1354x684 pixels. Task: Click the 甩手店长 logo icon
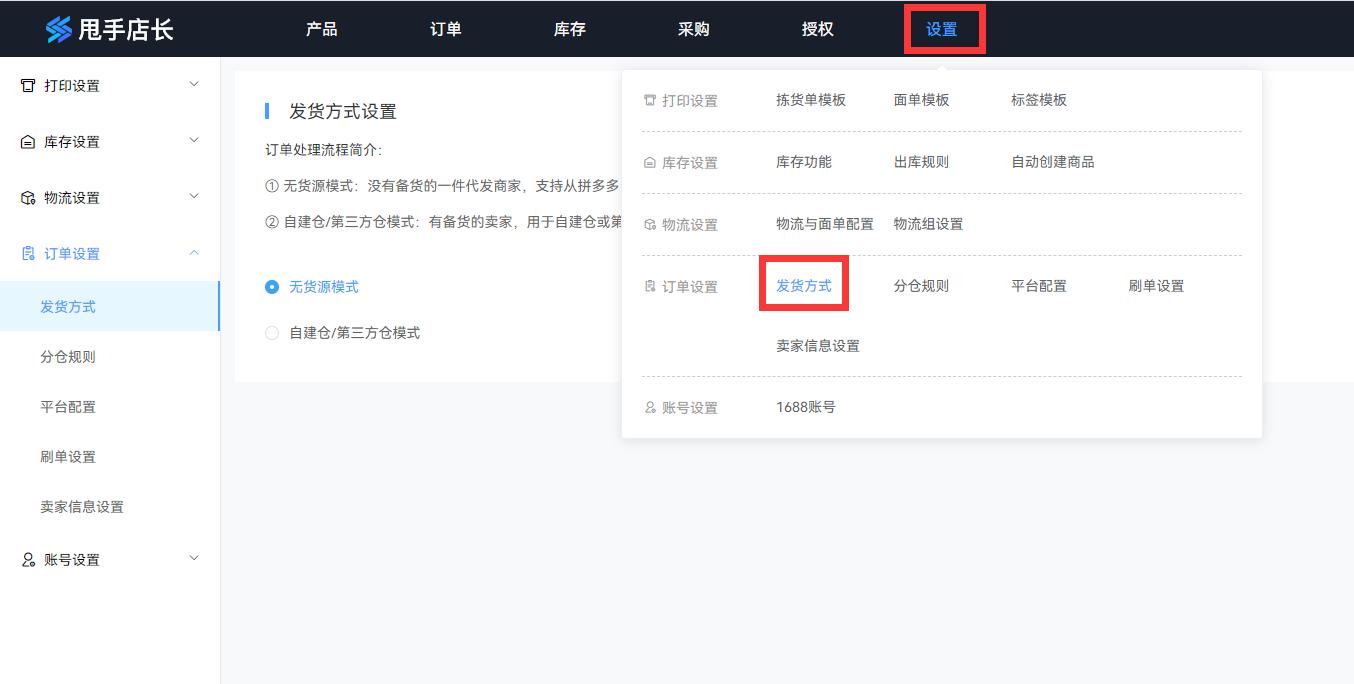tap(60, 28)
